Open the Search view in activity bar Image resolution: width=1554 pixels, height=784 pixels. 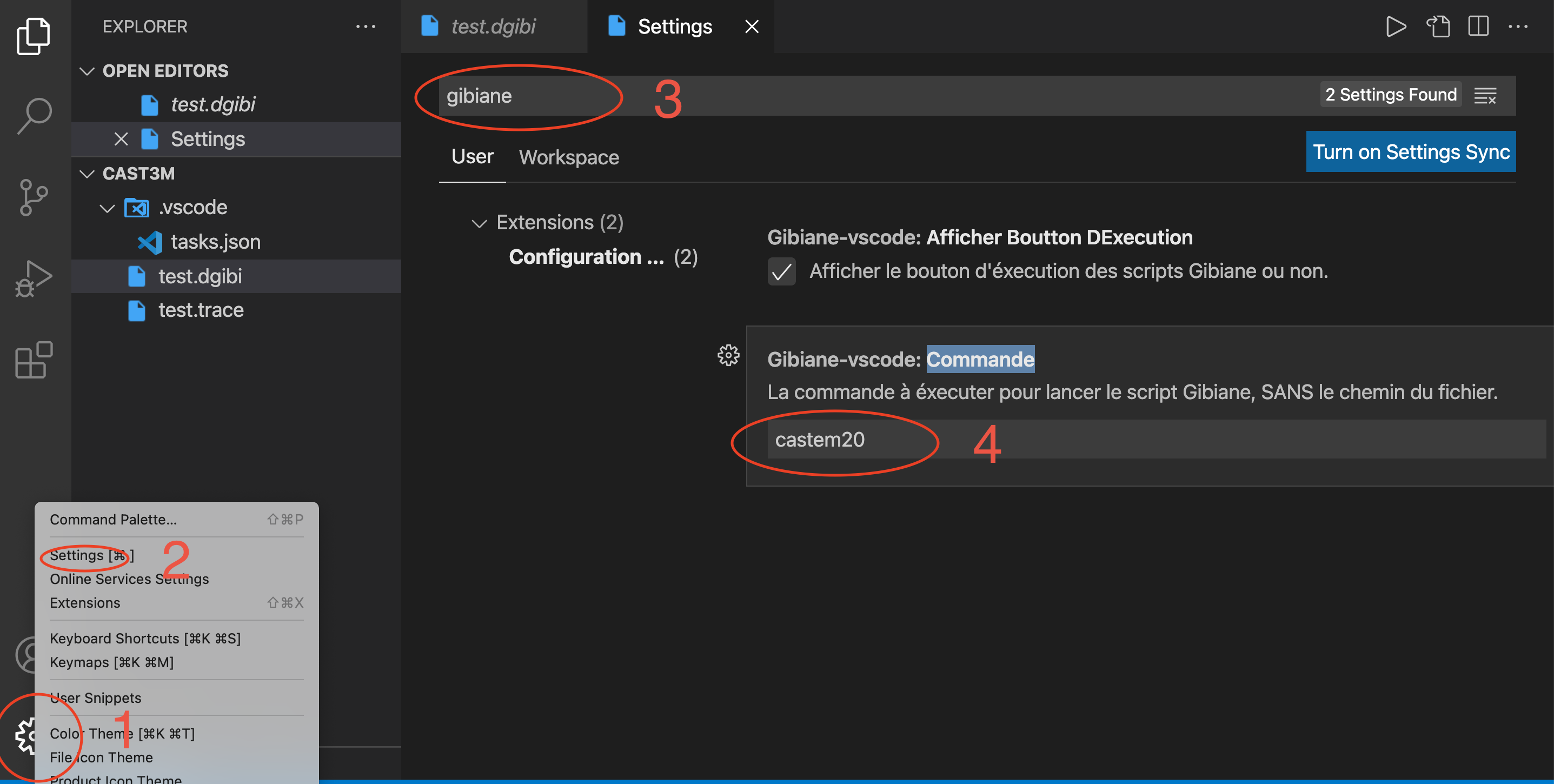pyautogui.click(x=35, y=116)
